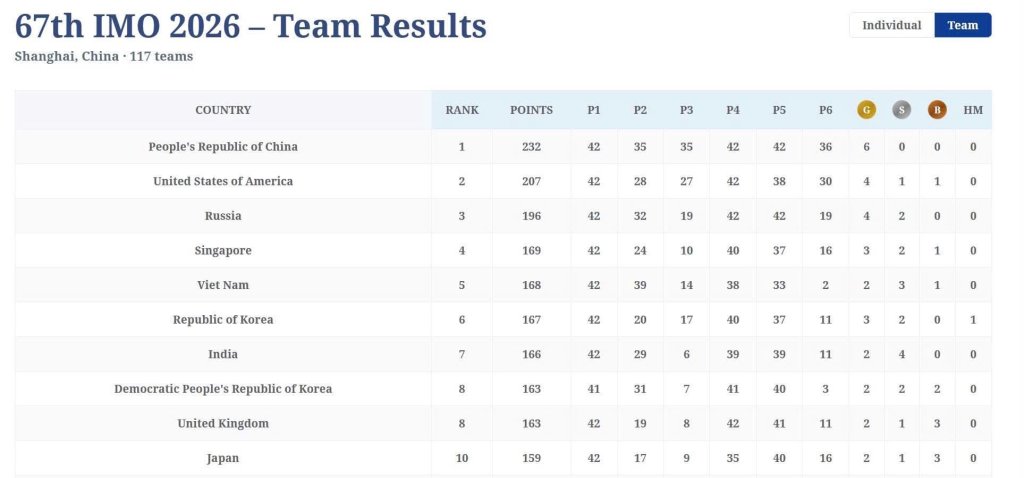Click the P3 column header
This screenshot has width=1024, height=478.
click(x=686, y=110)
